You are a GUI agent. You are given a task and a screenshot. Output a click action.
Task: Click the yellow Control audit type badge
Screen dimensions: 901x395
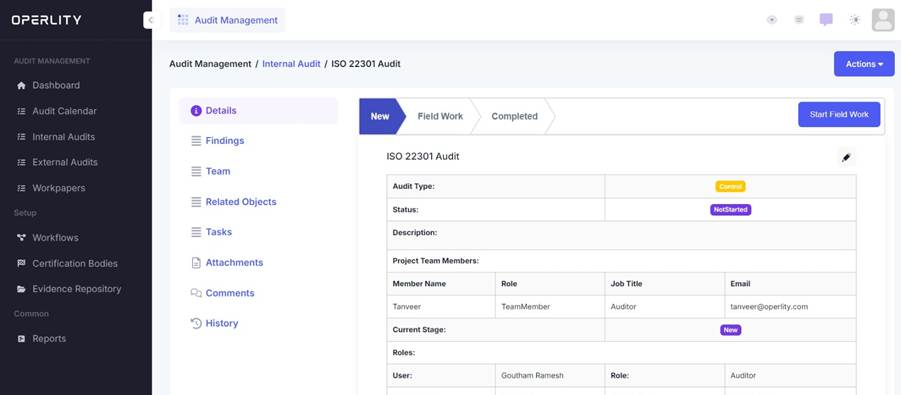point(730,187)
